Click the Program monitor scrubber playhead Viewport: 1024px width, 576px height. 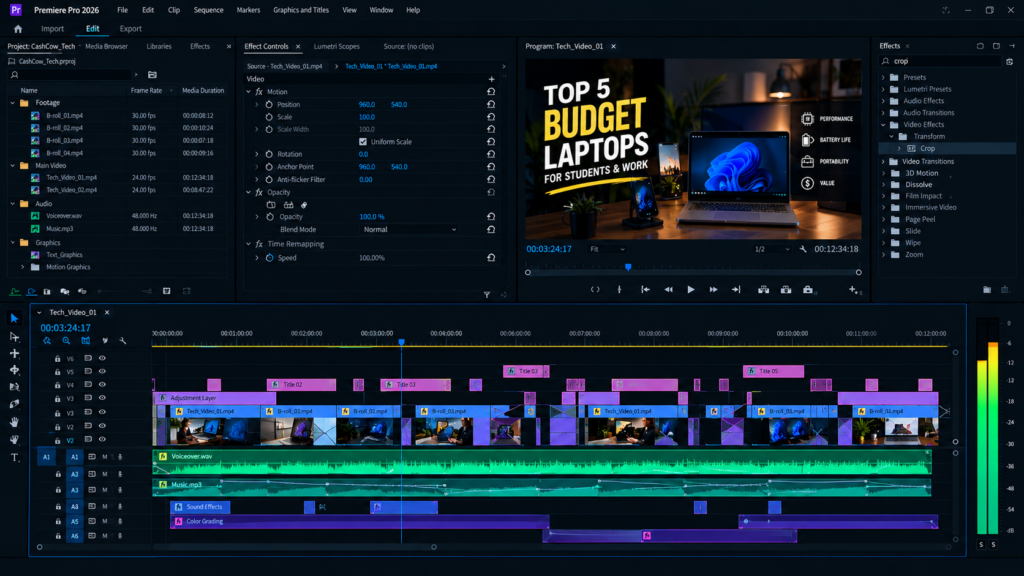point(628,267)
